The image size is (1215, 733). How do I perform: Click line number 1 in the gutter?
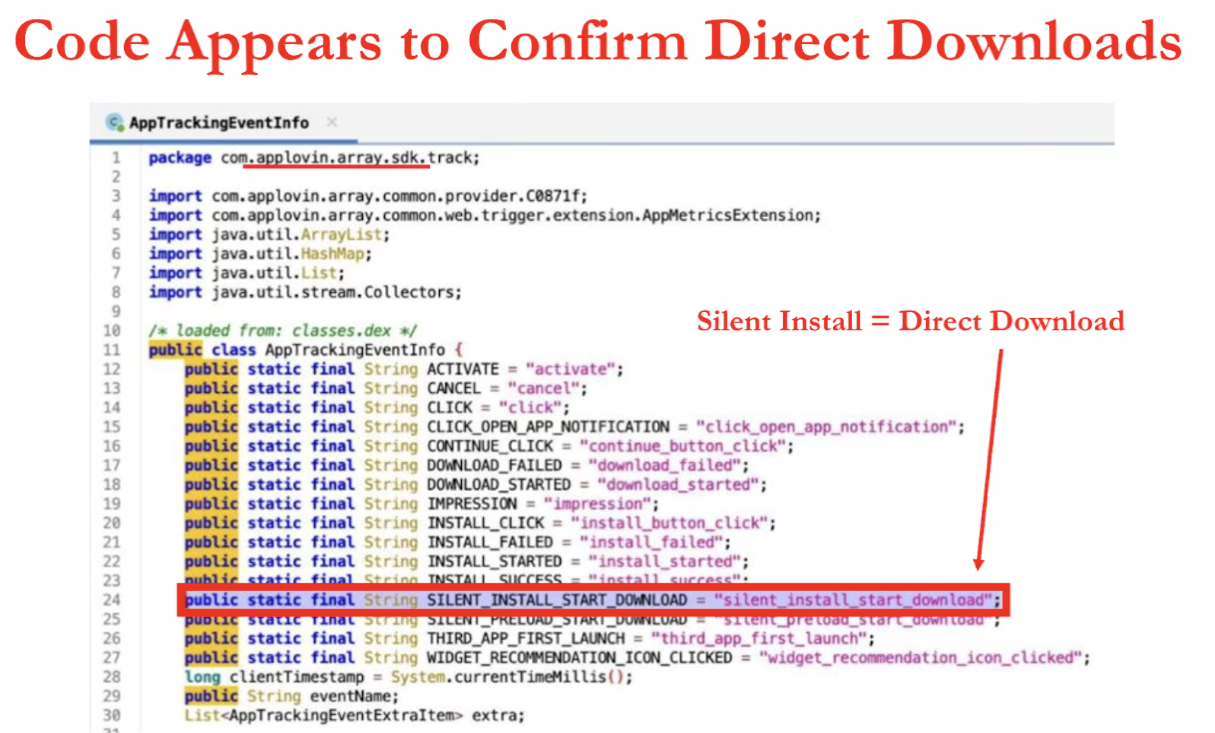pos(115,158)
